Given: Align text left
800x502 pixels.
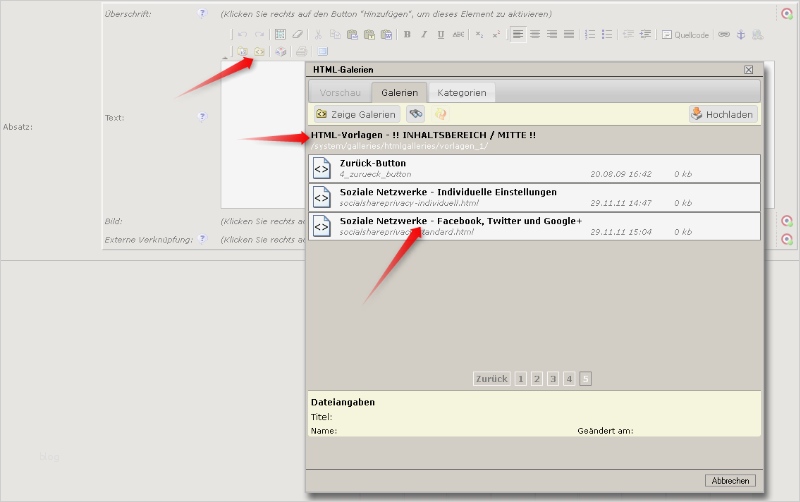Looking at the screenshot, I should click(518, 35).
